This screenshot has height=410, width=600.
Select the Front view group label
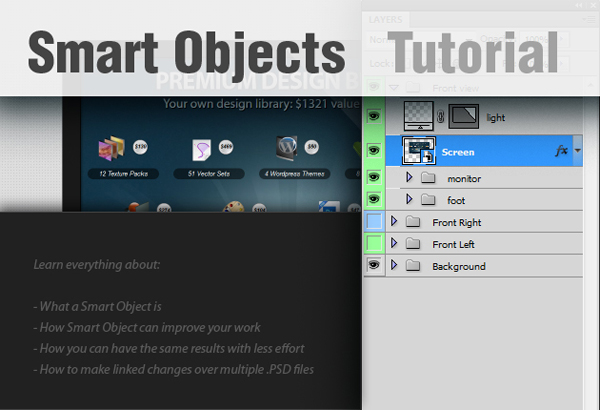[x=455, y=88]
